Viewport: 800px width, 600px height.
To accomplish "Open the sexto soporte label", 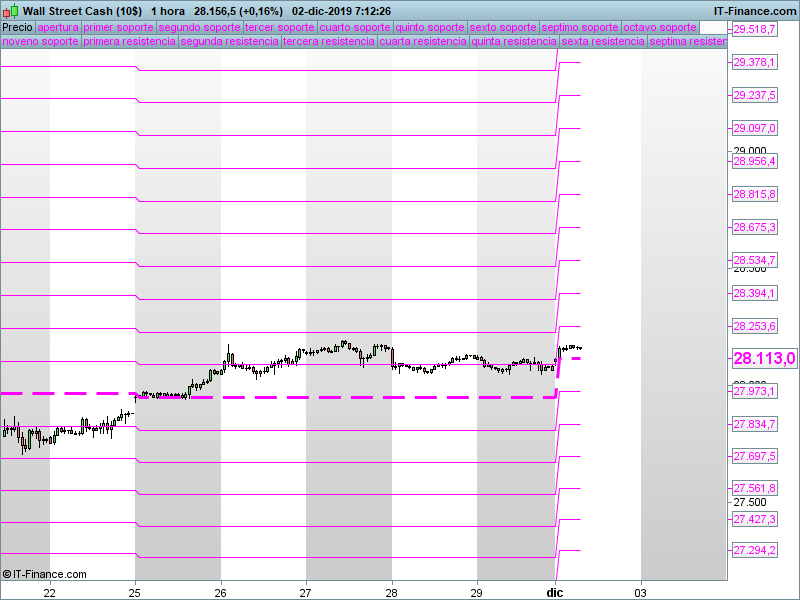I will point(503,27).
